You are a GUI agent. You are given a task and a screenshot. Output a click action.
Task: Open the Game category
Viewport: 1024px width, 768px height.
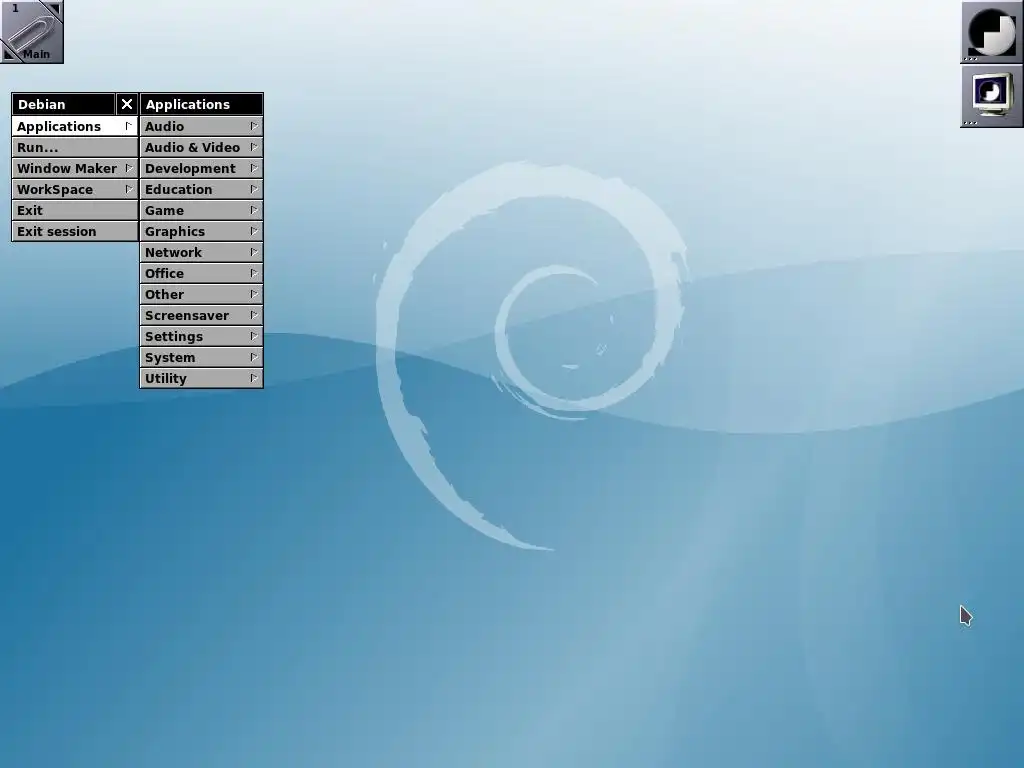[201, 210]
